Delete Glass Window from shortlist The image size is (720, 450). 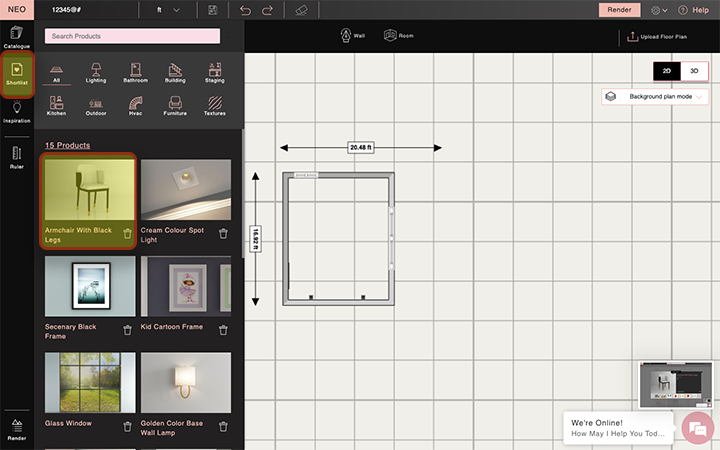point(127,427)
